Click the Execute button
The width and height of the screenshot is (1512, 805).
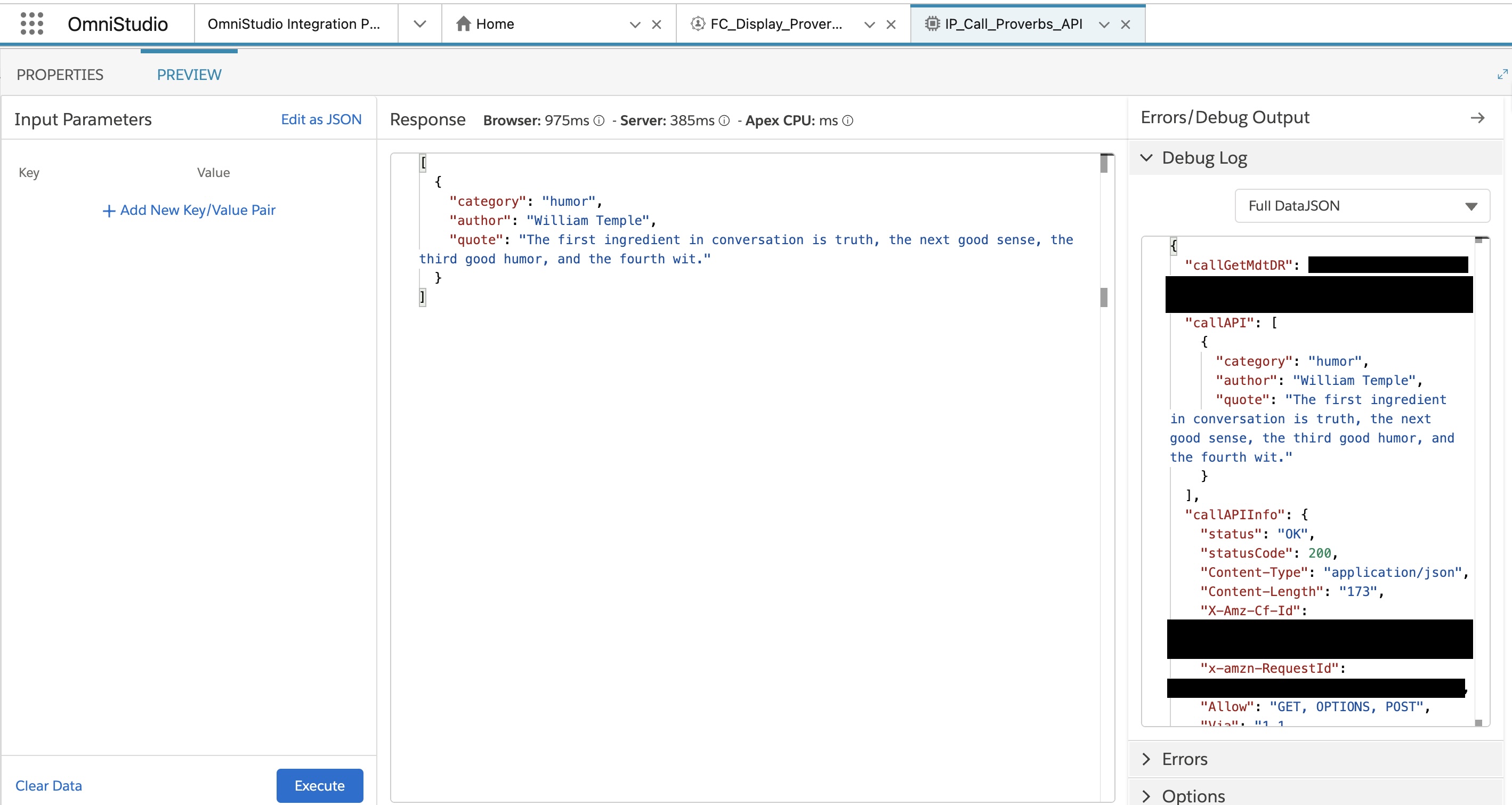coord(319,786)
